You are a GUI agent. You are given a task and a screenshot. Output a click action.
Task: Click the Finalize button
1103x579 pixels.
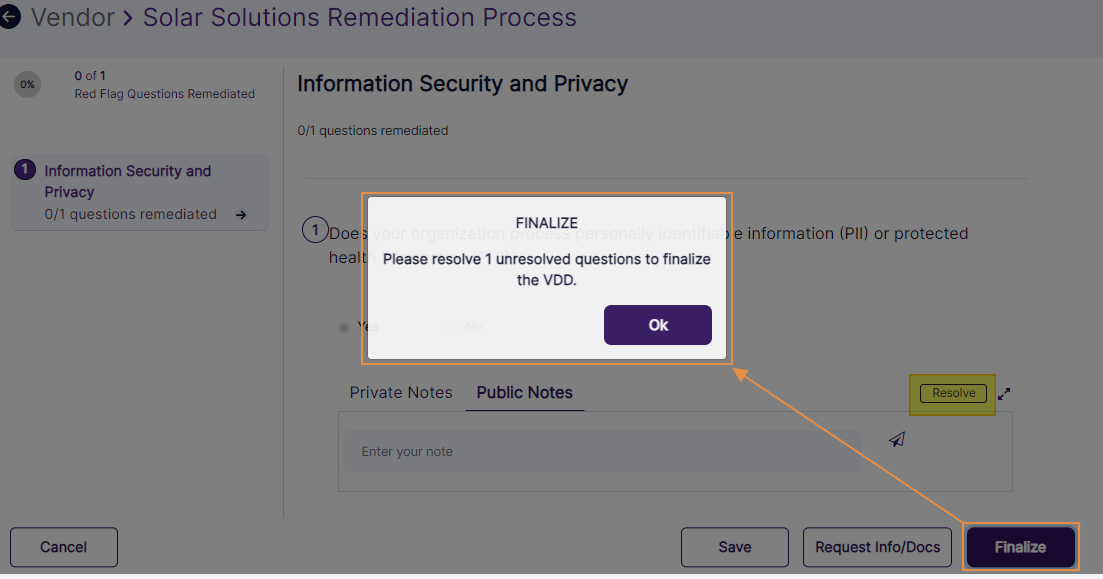(1020, 547)
